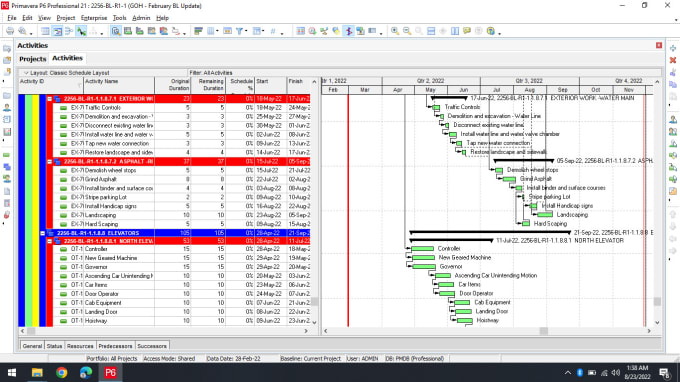This screenshot has width=680, height=382.
Task: Open the Windows Start menu
Action: (12, 372)
